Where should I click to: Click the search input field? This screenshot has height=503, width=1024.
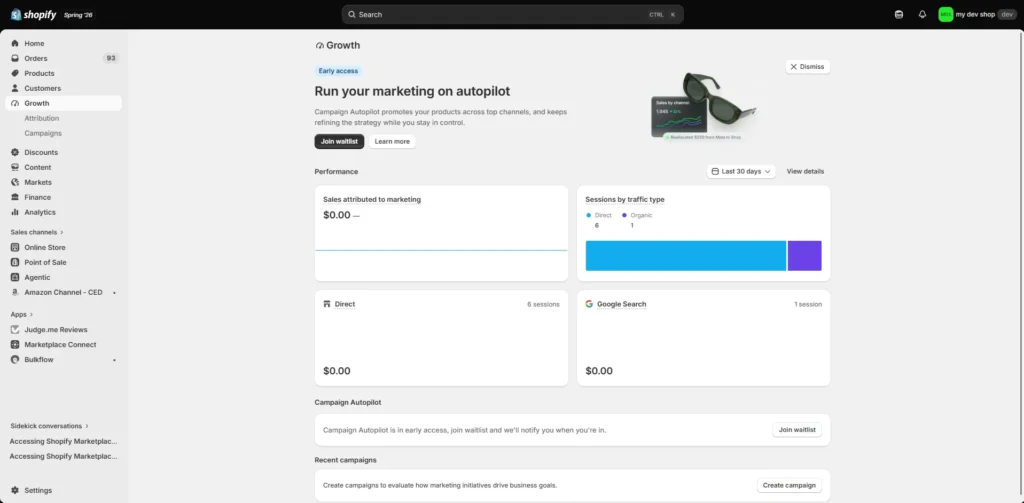tap(513, 14)
